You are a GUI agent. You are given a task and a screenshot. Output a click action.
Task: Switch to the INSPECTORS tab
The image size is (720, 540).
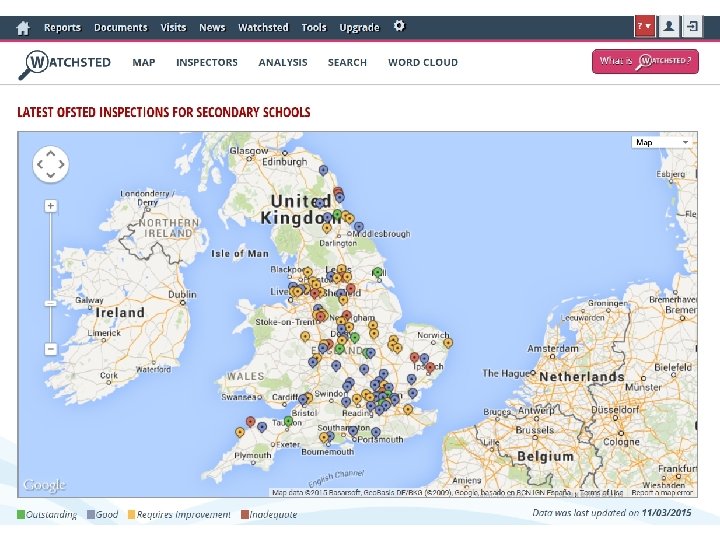pyautogui.click(x=207, y=62)
